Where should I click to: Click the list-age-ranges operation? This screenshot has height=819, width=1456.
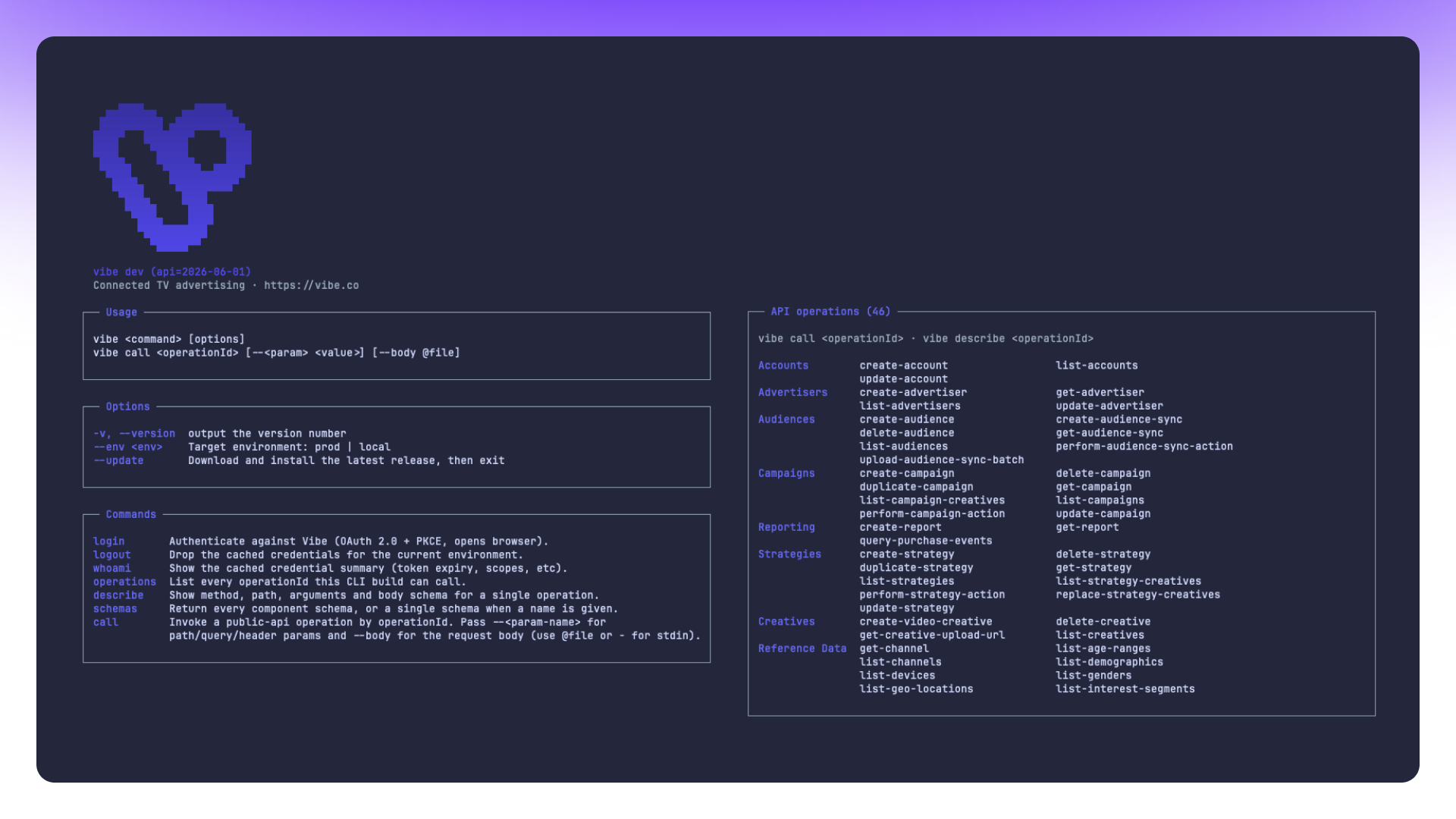pyautogui.click(x=1103, y=648)
